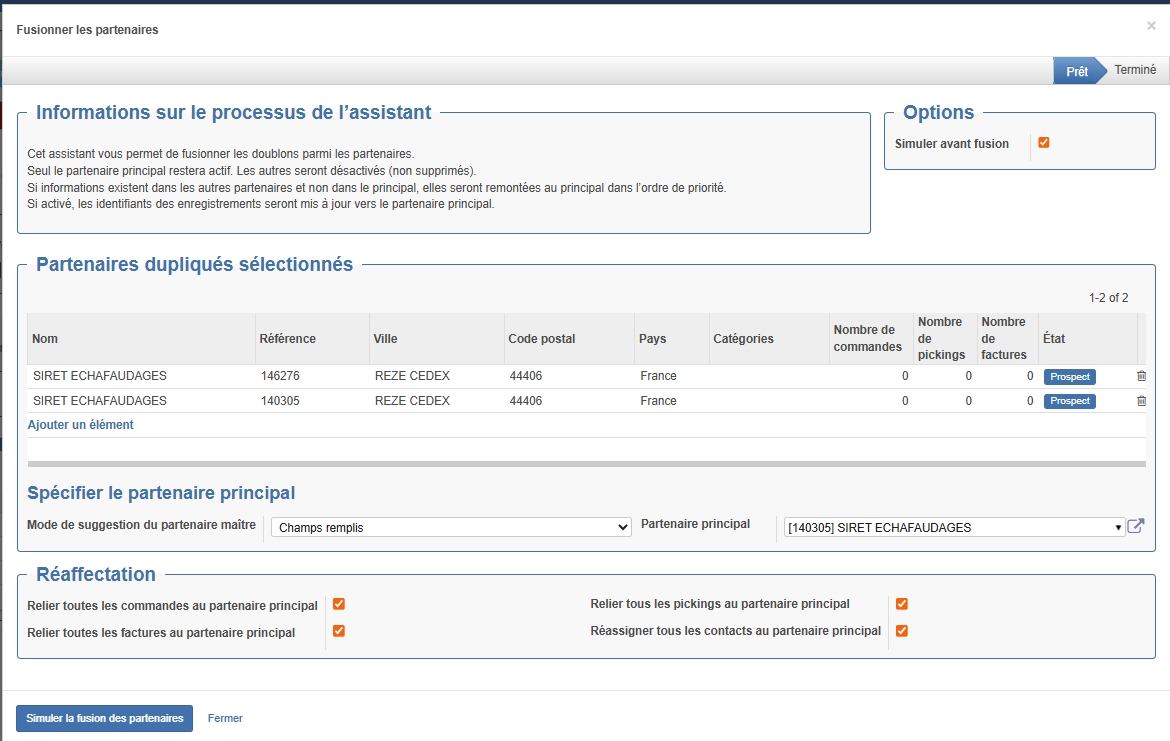Click the Fermer link

coord(225,718)
